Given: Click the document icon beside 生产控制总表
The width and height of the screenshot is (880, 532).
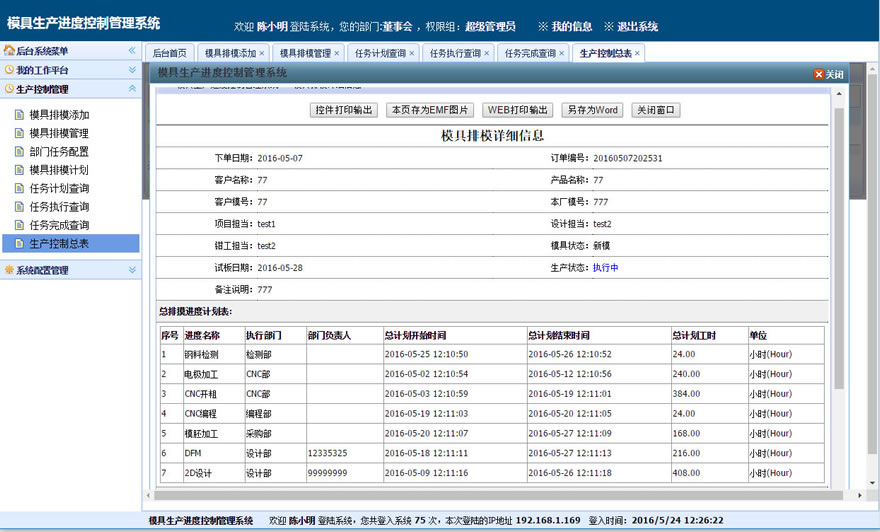Looking at the screenshot, I should [x=19, y=244].
